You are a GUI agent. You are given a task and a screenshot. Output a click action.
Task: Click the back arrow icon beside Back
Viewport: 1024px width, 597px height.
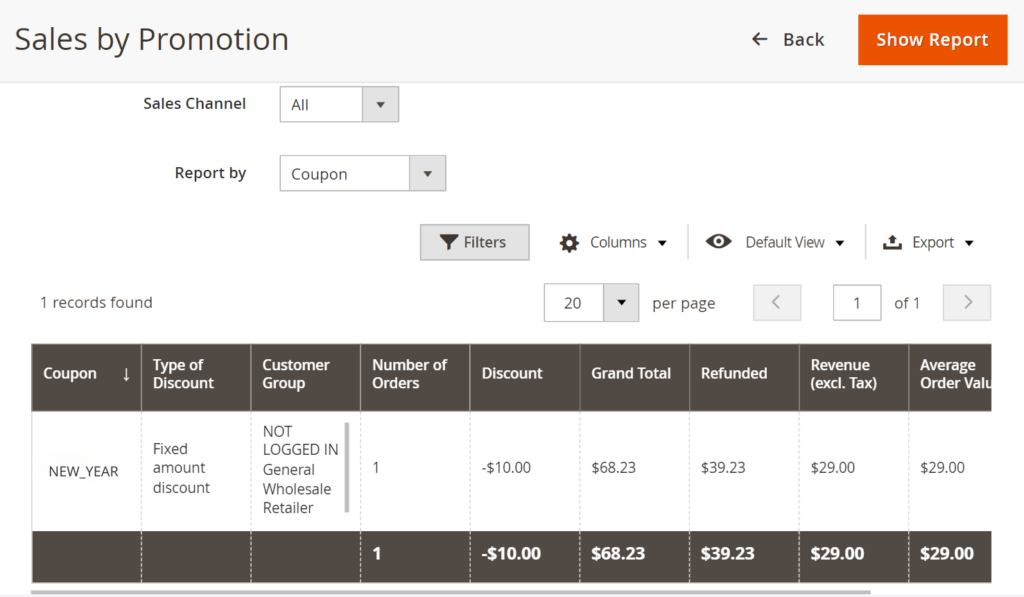[x=758, y=39]
